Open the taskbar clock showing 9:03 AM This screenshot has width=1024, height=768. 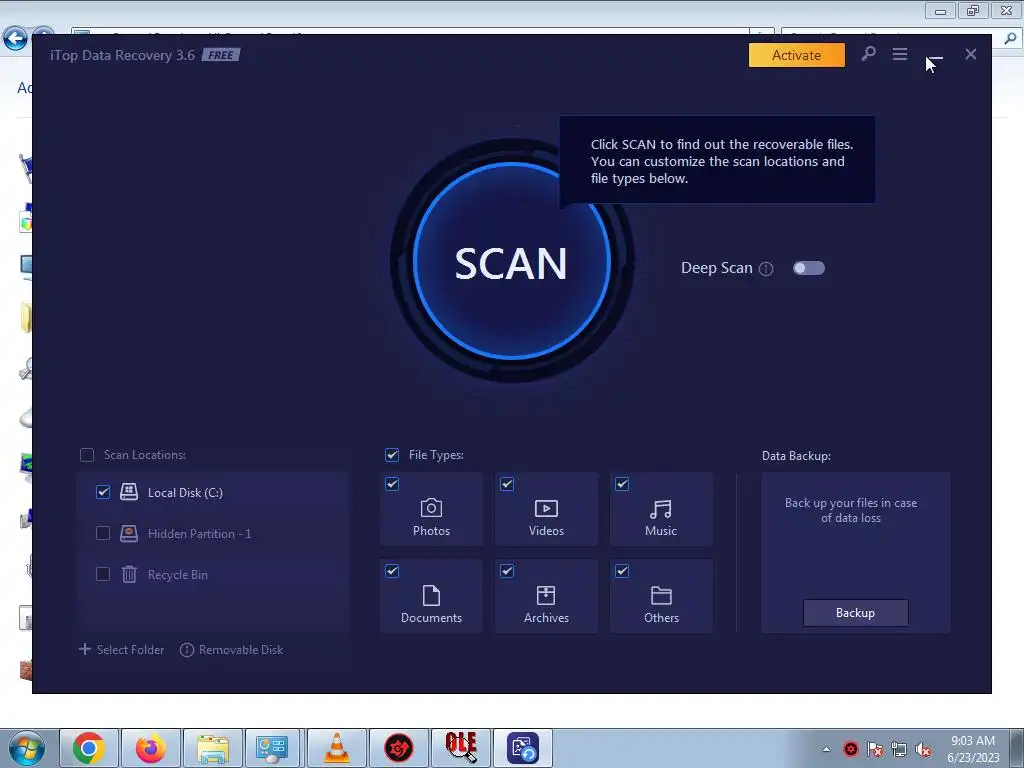[973, 749]
